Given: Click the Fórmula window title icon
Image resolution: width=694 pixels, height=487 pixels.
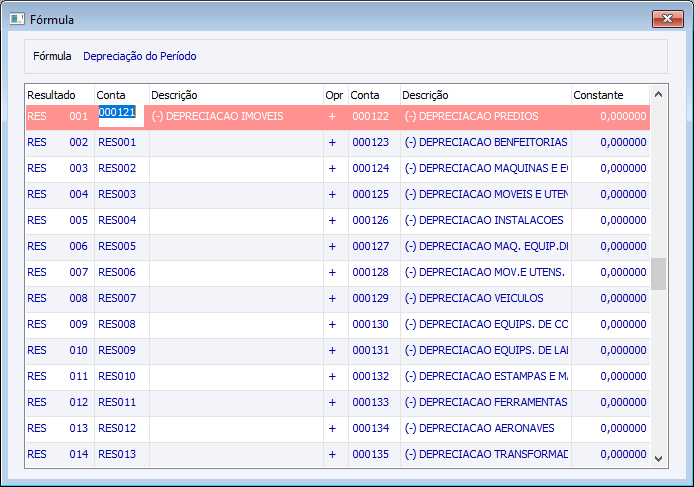Looking at the screenshot, I should pos(17,19).
